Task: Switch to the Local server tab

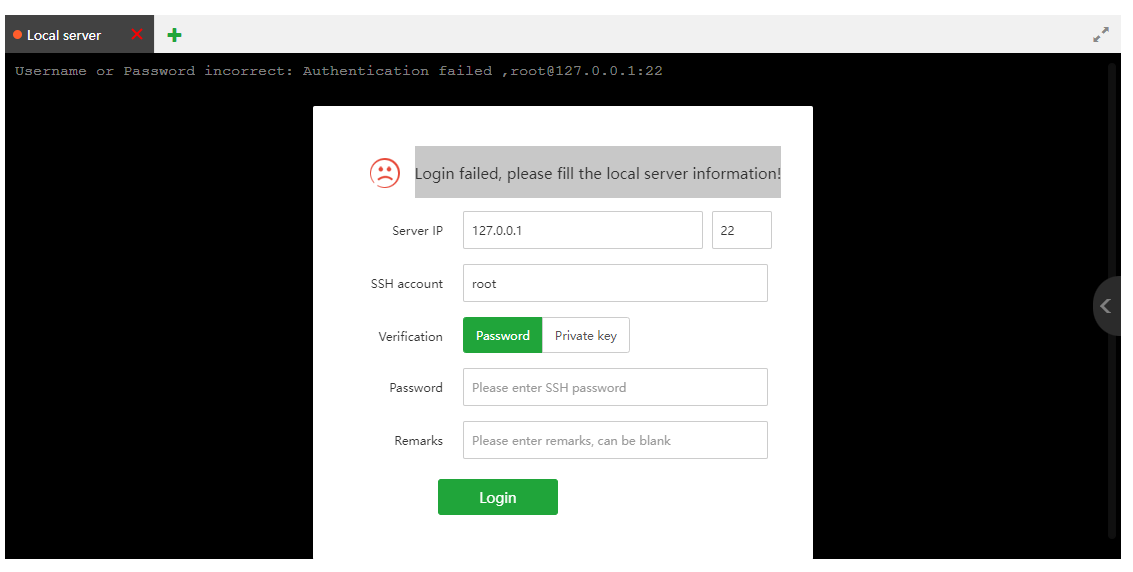Action: coord(64,35)
